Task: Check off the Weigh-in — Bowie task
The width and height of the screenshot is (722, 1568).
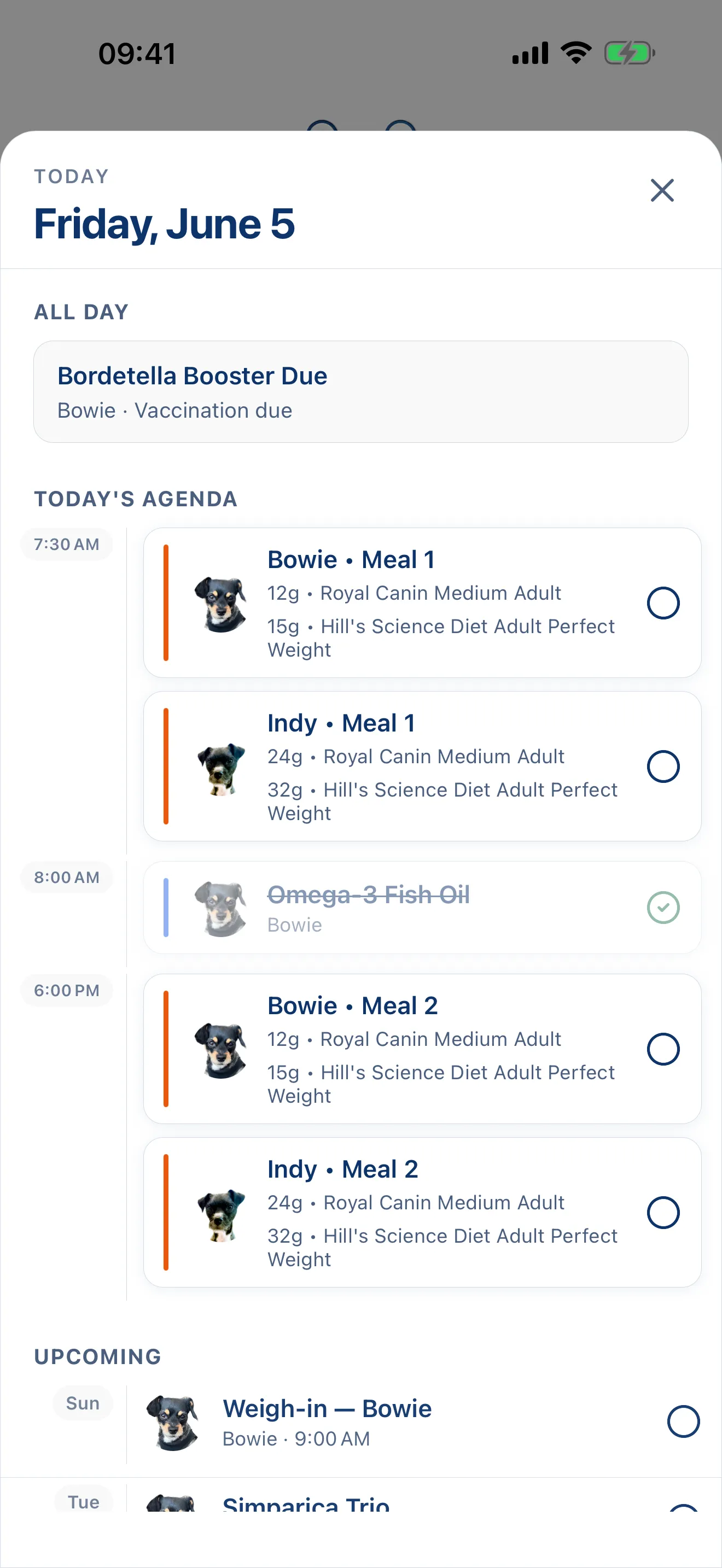Action: click(683, 1421)
